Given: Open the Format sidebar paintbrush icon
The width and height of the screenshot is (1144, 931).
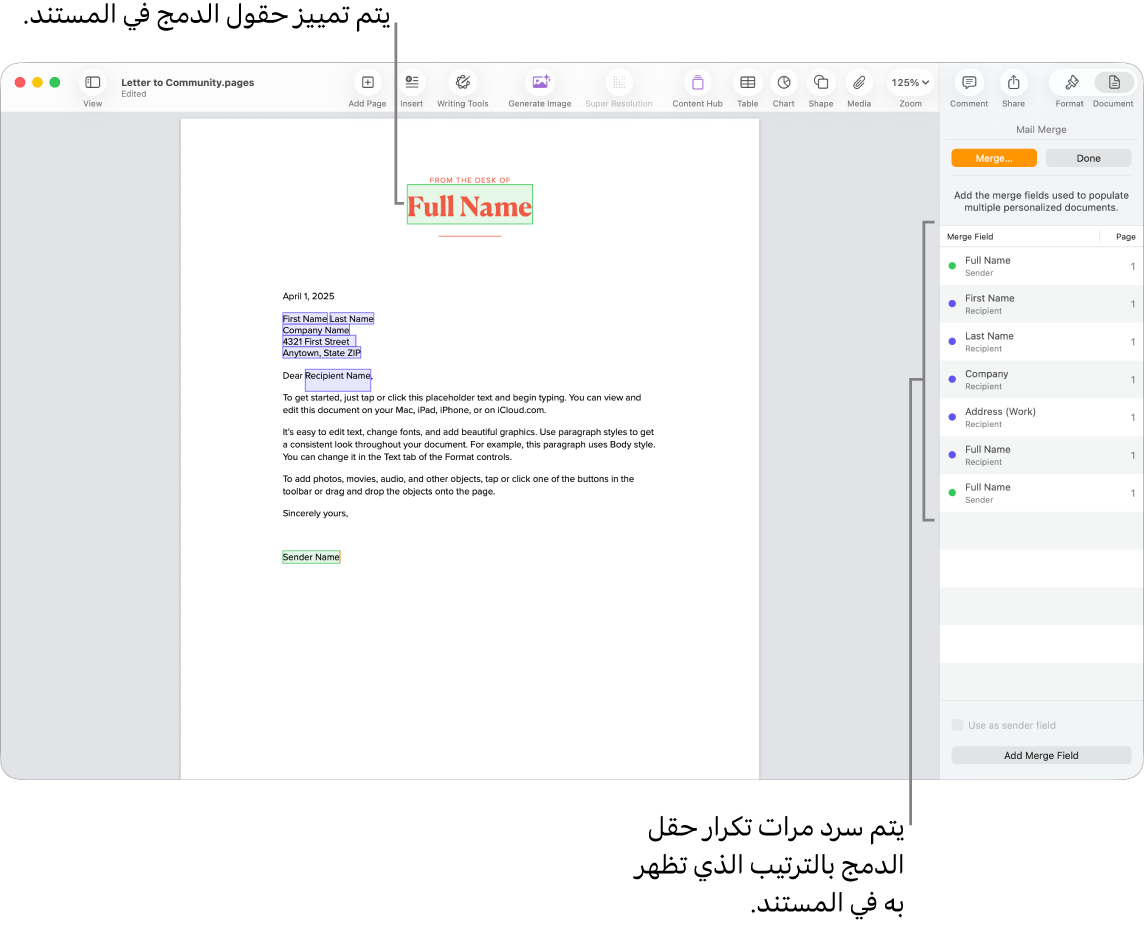Looking at the screenshot, I should pyautogui.click(x=1071, y=82).
